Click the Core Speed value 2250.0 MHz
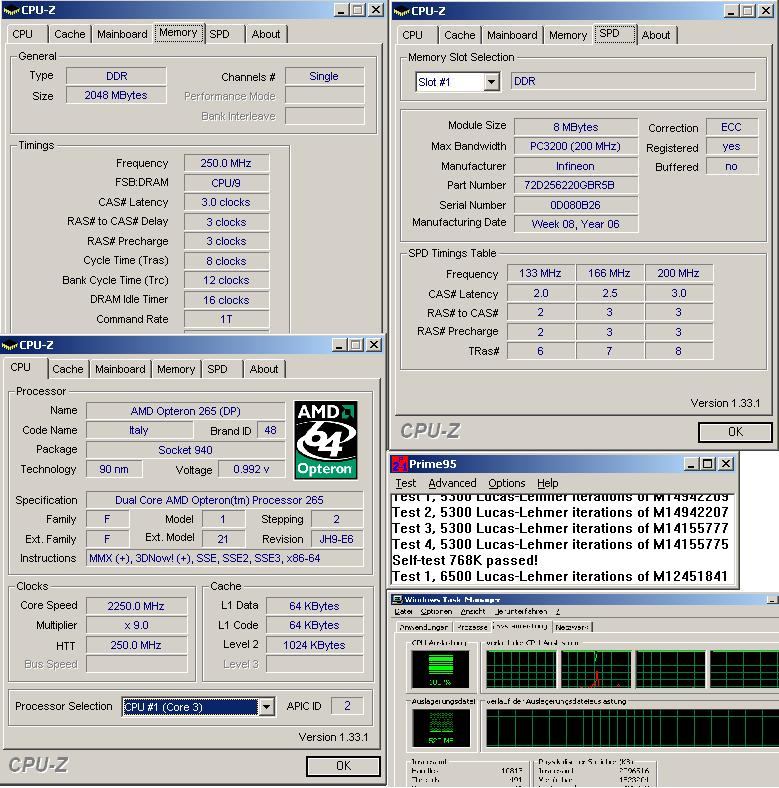 tap(136, 606)
